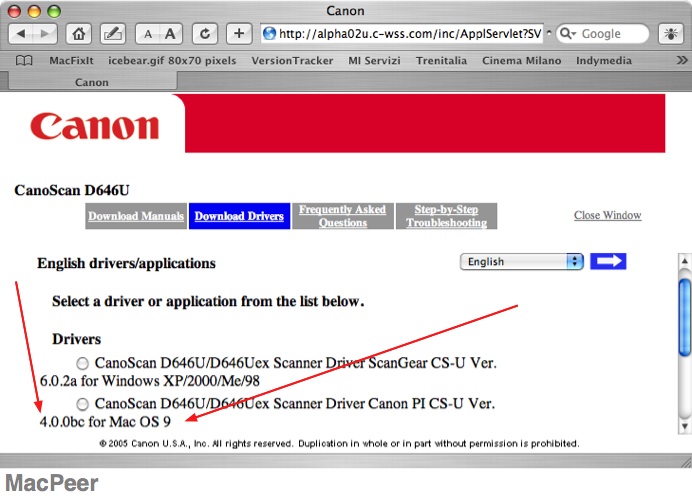The width and height of the screenshot is (692, 496).
Task: Click the blue arrow go button
Action: pyautogui.click(x=608, y=261)
